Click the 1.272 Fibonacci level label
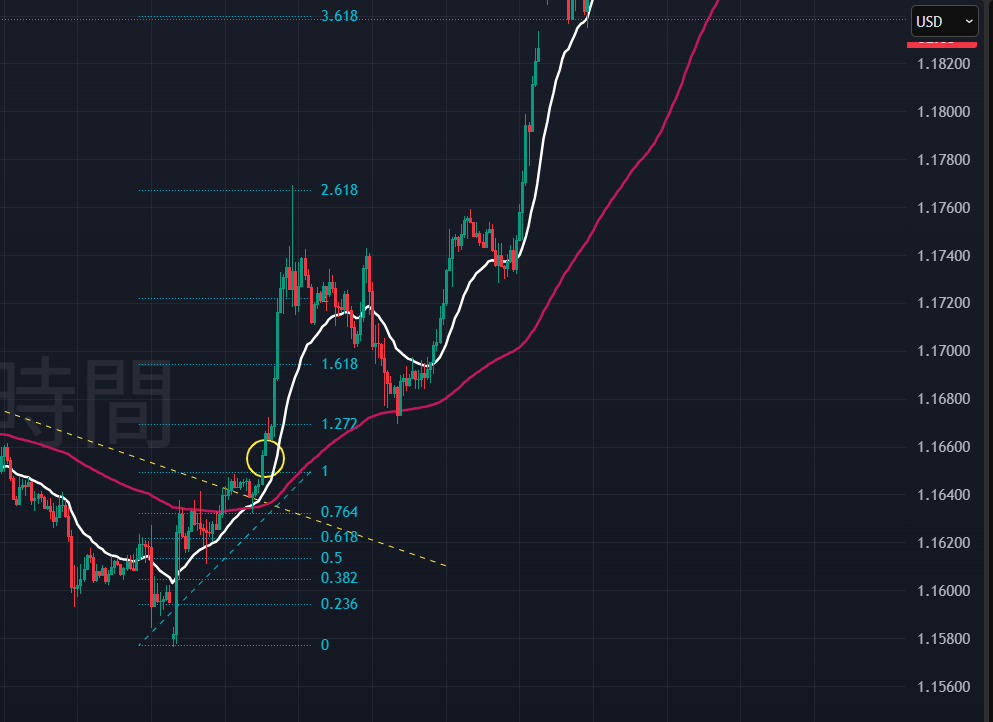 click(339, 424)
